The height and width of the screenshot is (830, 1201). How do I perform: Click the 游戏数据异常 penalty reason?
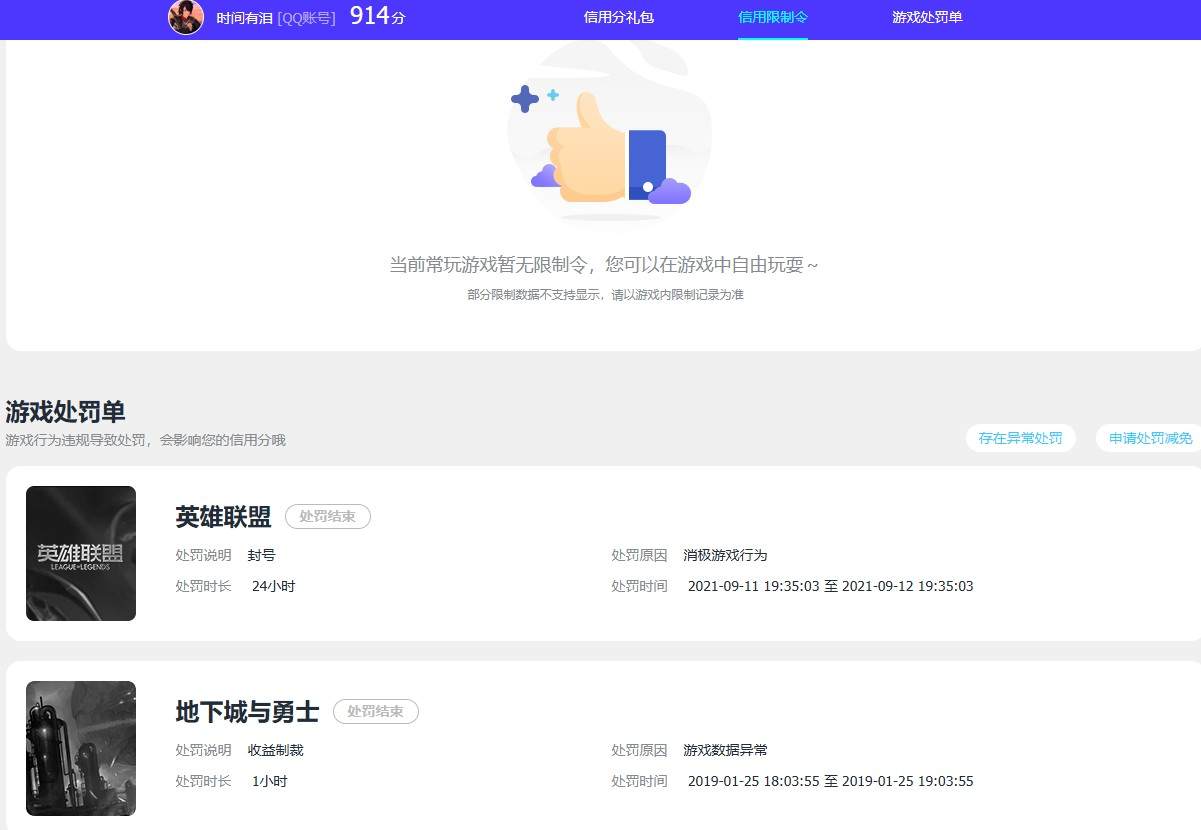[725, 750]
